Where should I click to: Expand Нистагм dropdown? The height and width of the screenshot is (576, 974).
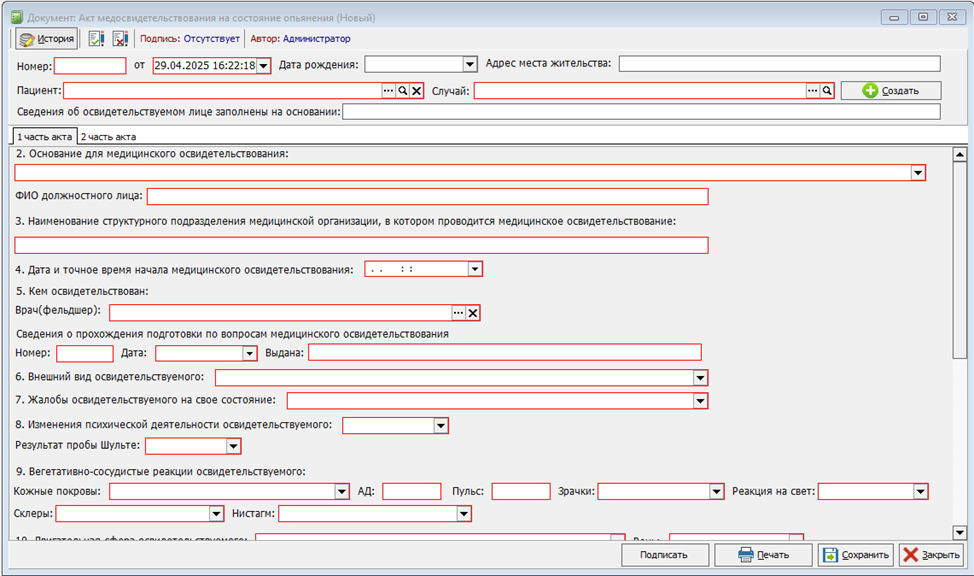tap(463, 513)
